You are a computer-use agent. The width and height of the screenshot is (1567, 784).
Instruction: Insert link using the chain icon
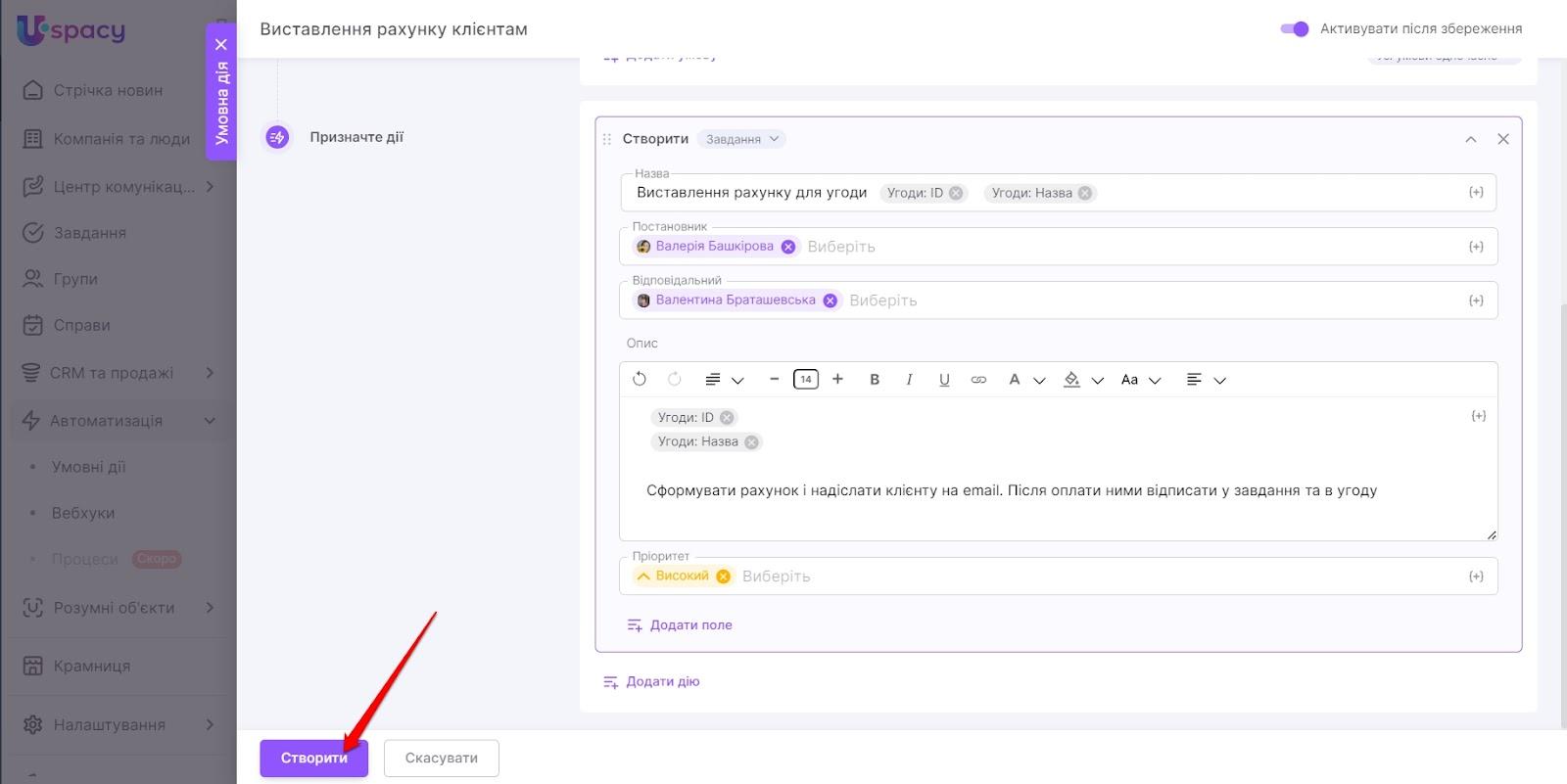click(x=978, y=380)
